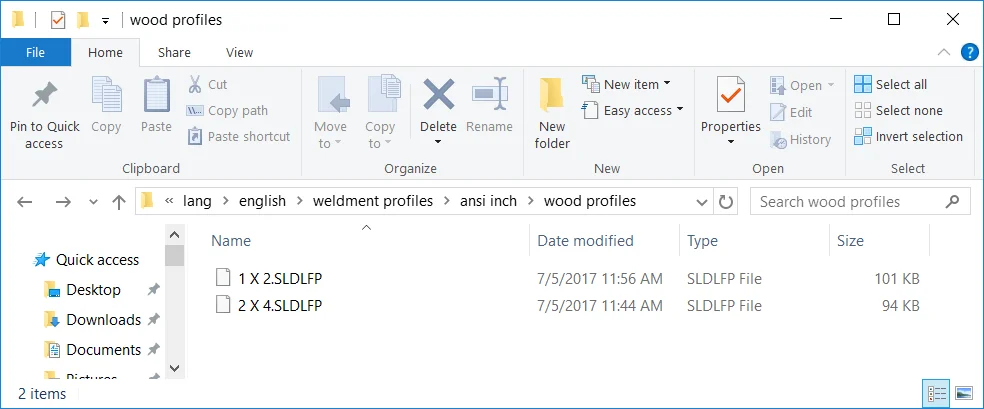Navigate to 'ansi inch' breadcrumb
The height and width of the screenshot is (409, 984).
[489, 201]
